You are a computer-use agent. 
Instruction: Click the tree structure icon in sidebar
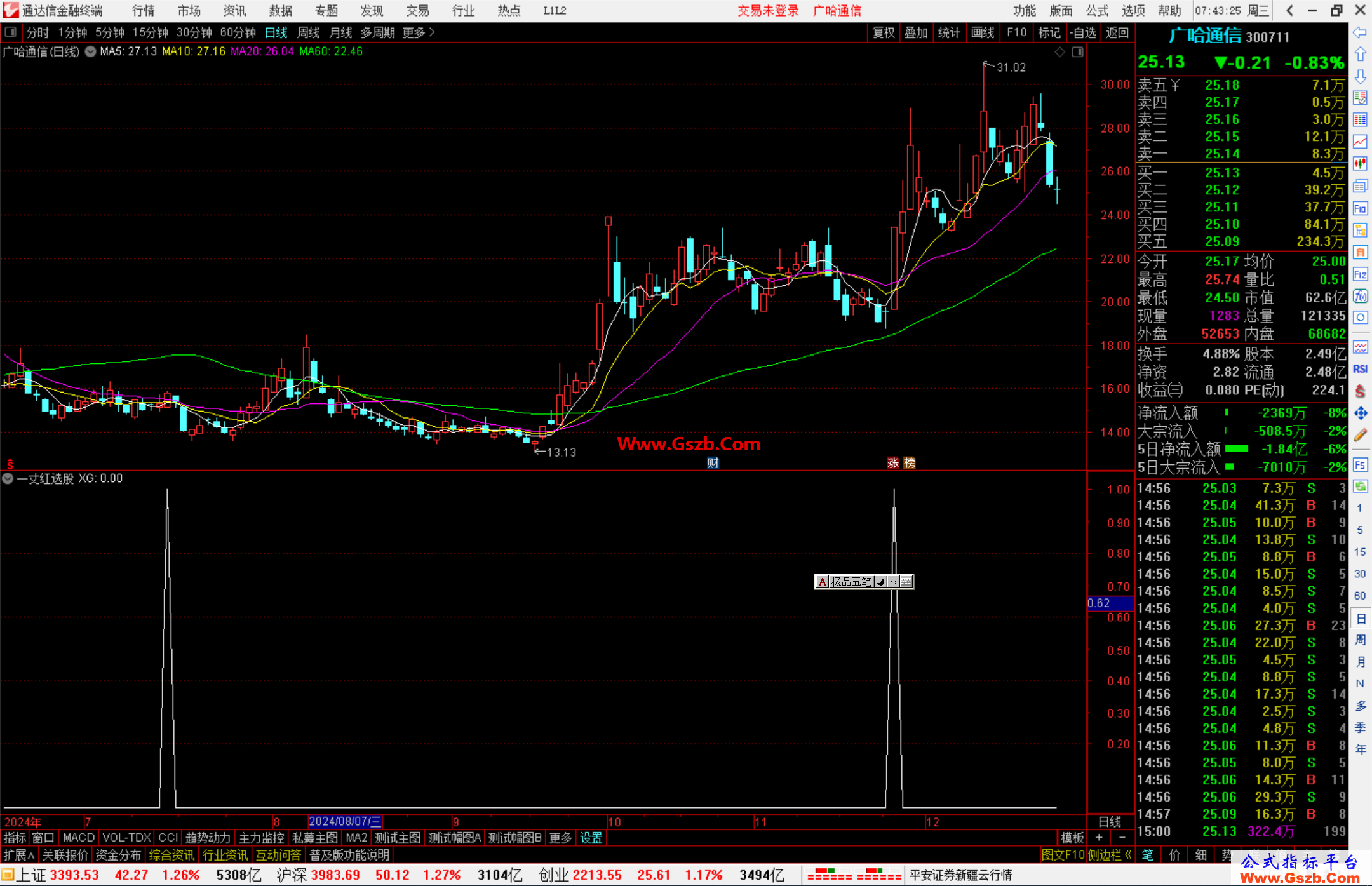coord(1360,230)
